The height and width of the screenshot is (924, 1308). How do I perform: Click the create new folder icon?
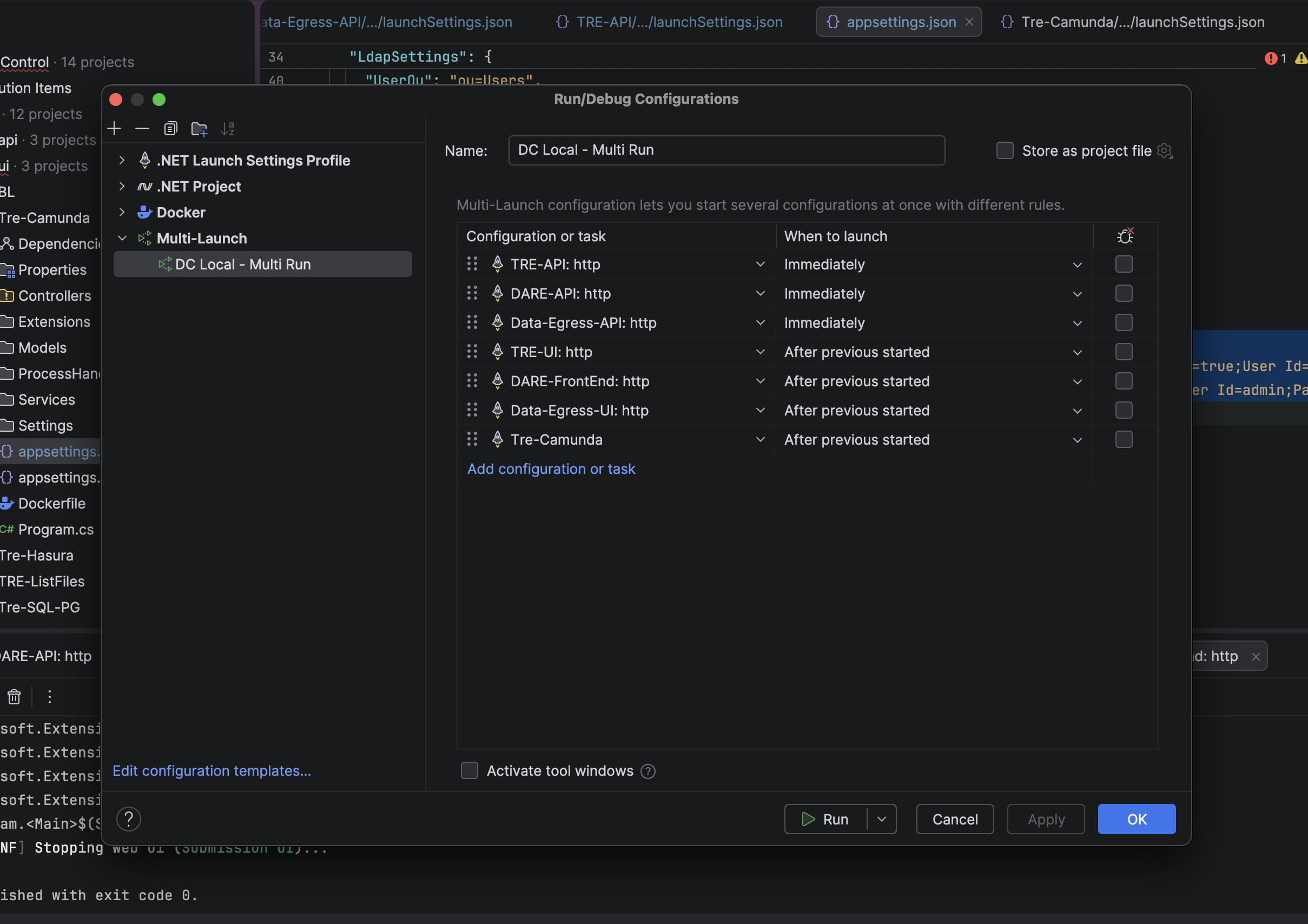pyautogui.click(x=199, y=129)
